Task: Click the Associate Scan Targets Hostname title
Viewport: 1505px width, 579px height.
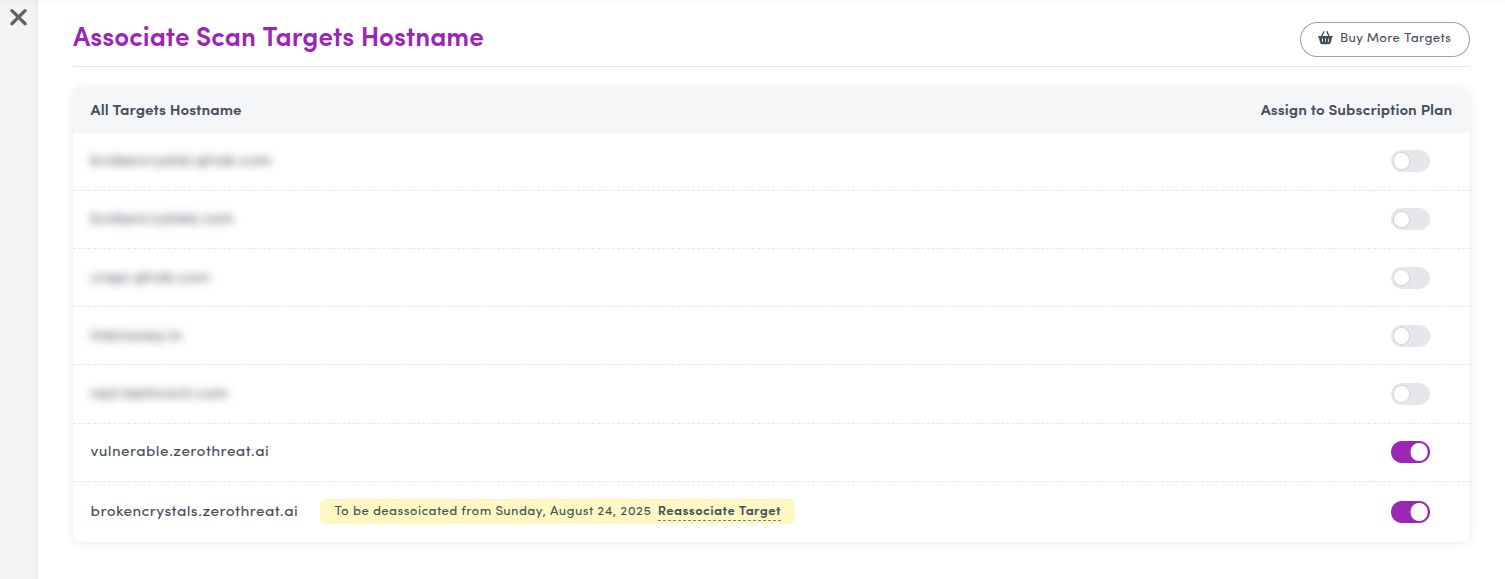Action: click(x=278, y=38)
